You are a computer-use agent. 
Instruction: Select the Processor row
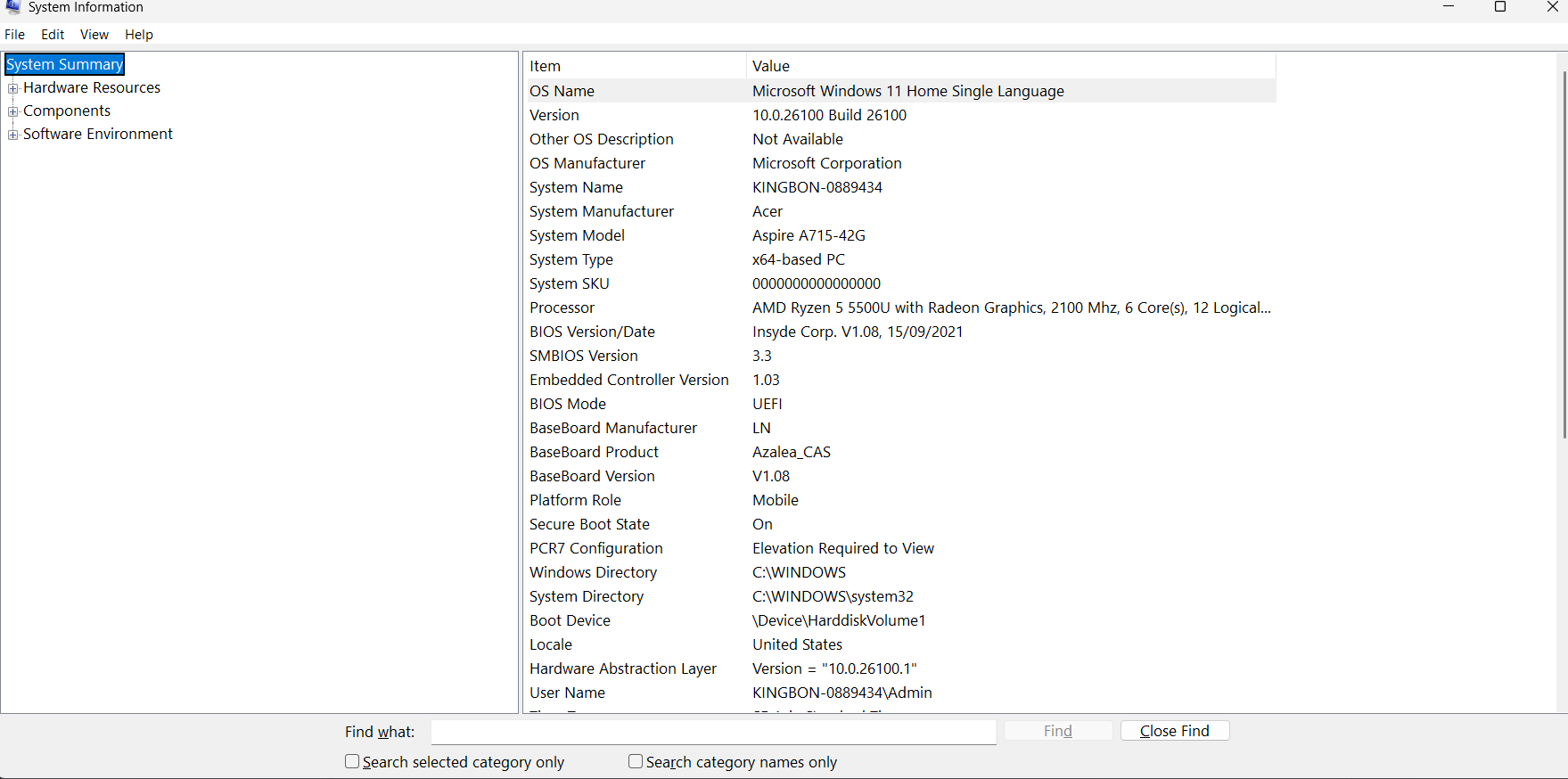coord(901,307)
